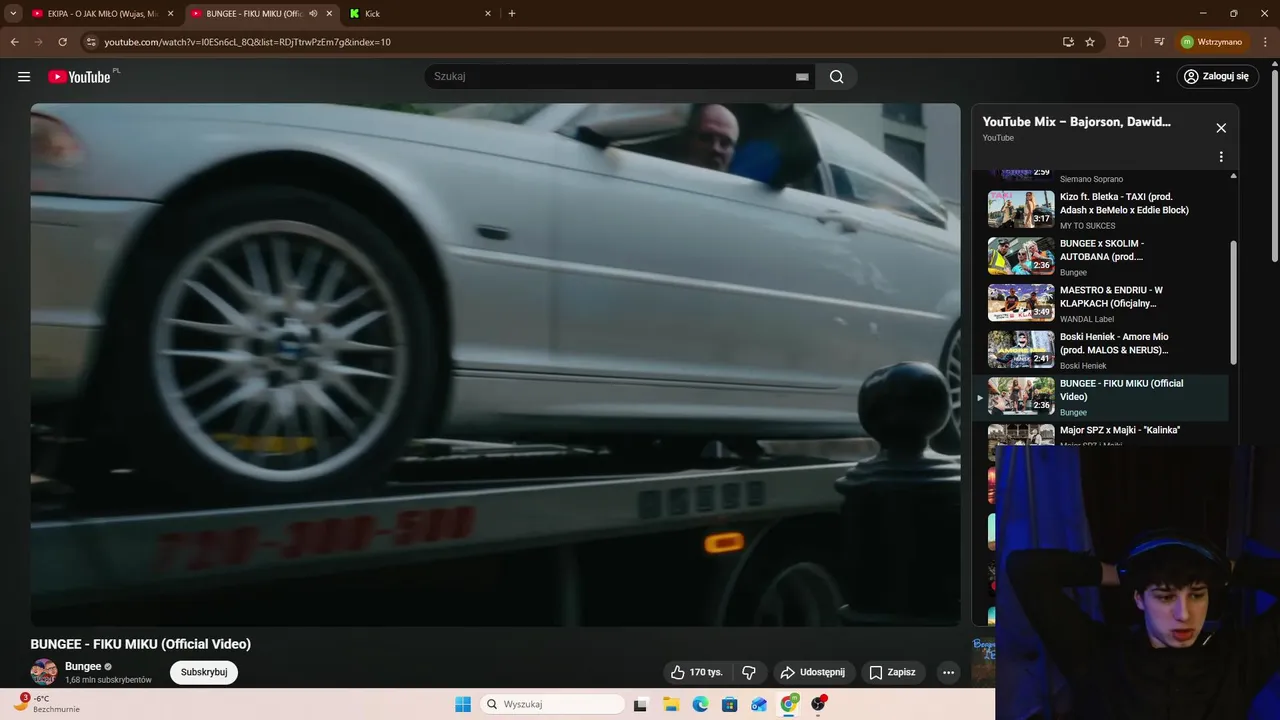
Task: Open OBS Studio icon on the taskbar
Action: tap(819, 704)
